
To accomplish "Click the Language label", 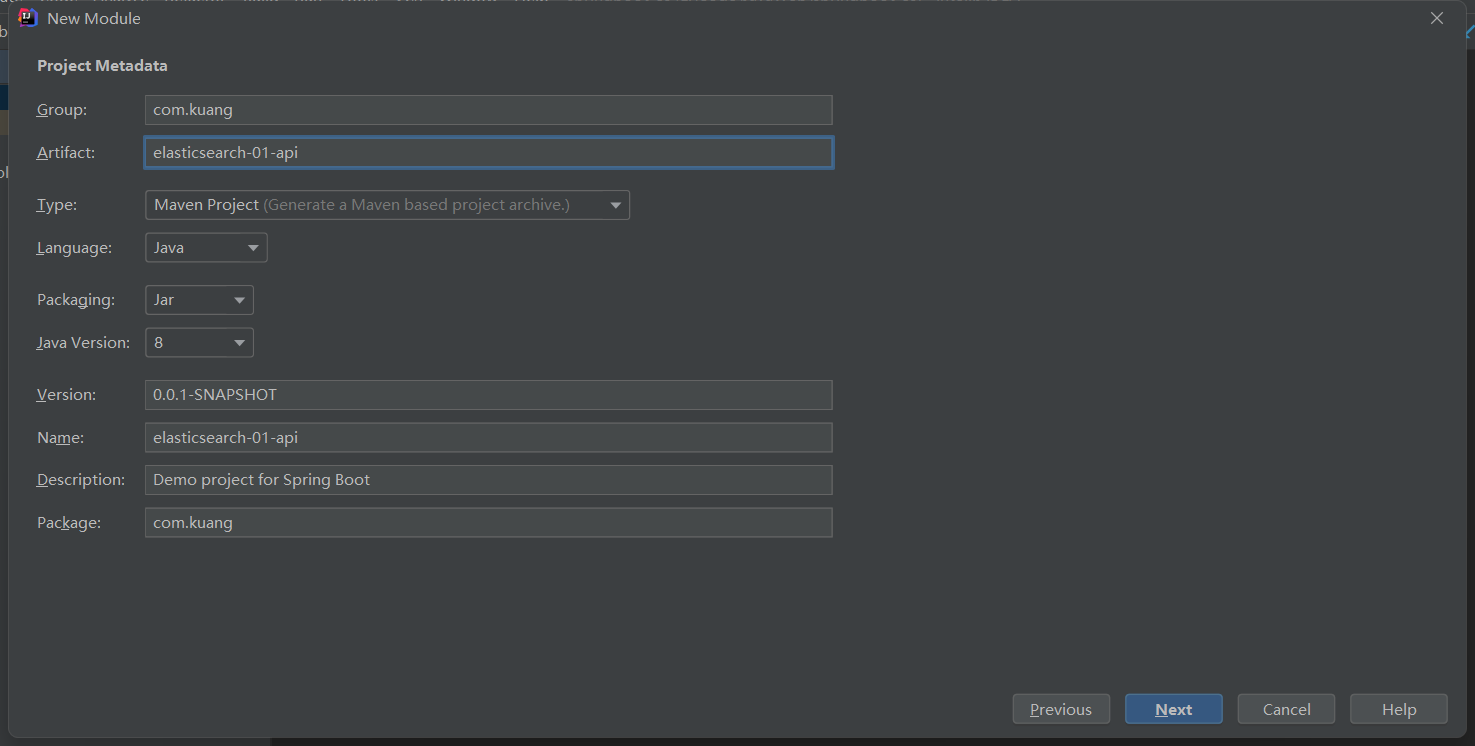I will tap(75, 247).
